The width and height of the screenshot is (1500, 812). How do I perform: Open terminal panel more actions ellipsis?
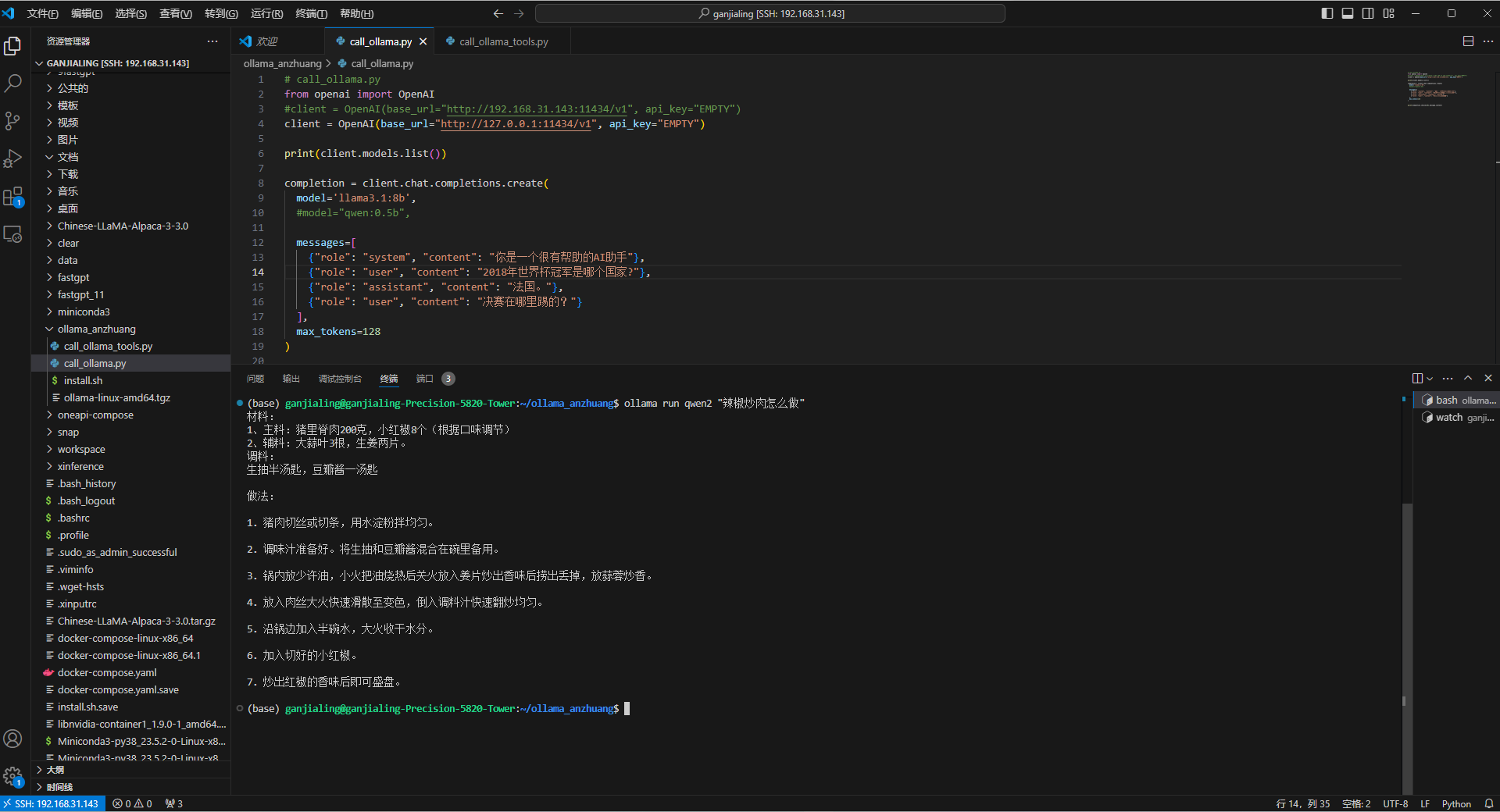tap(1448, 379)
